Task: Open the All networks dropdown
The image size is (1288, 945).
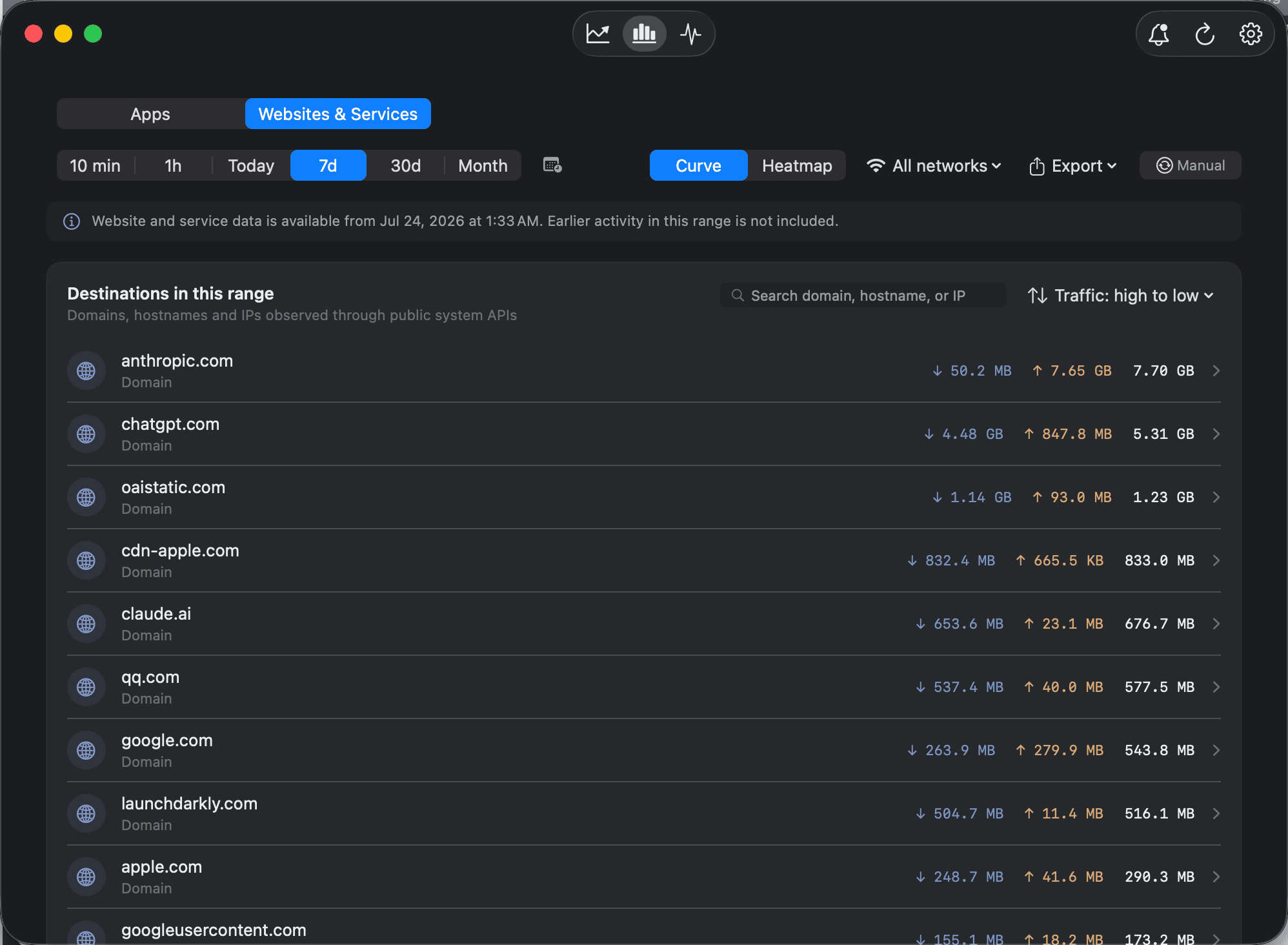Action: (x=934, y=166)
